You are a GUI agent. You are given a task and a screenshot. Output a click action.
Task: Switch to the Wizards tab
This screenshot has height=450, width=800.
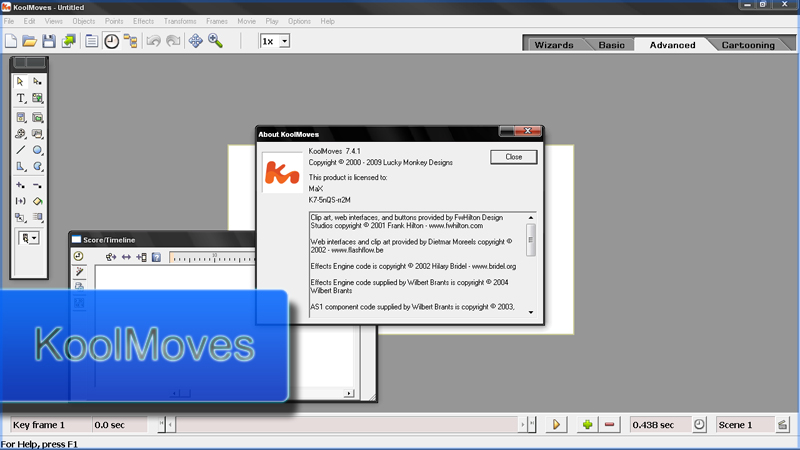pyautogui.click(x=554, y=45)
